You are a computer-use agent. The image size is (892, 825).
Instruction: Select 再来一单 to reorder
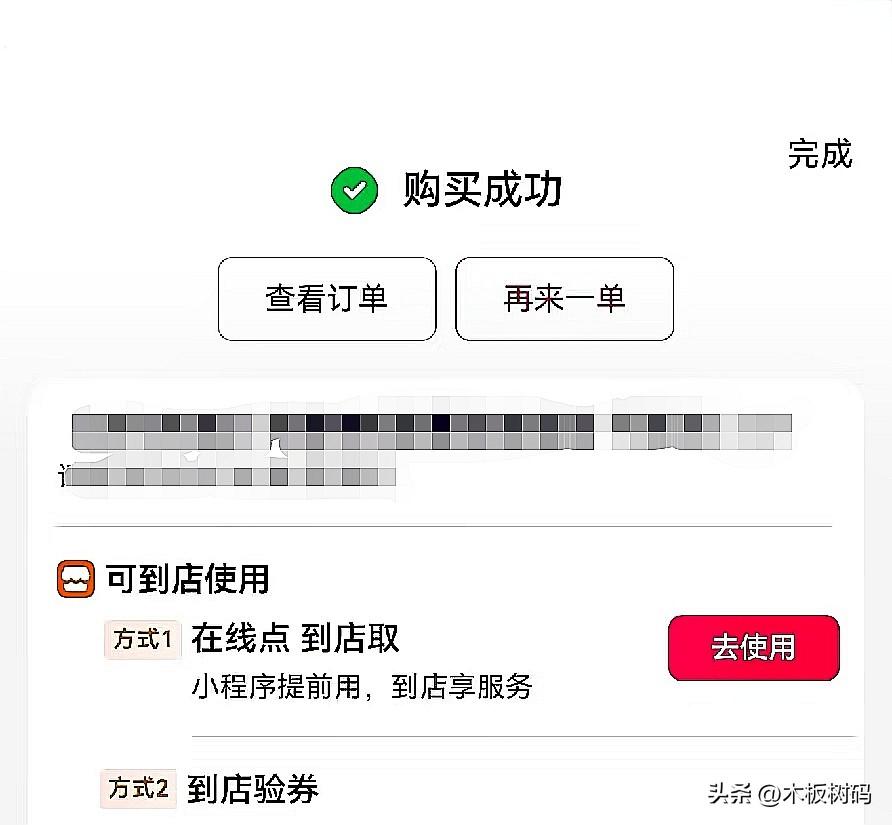click(x=564, y=299)
